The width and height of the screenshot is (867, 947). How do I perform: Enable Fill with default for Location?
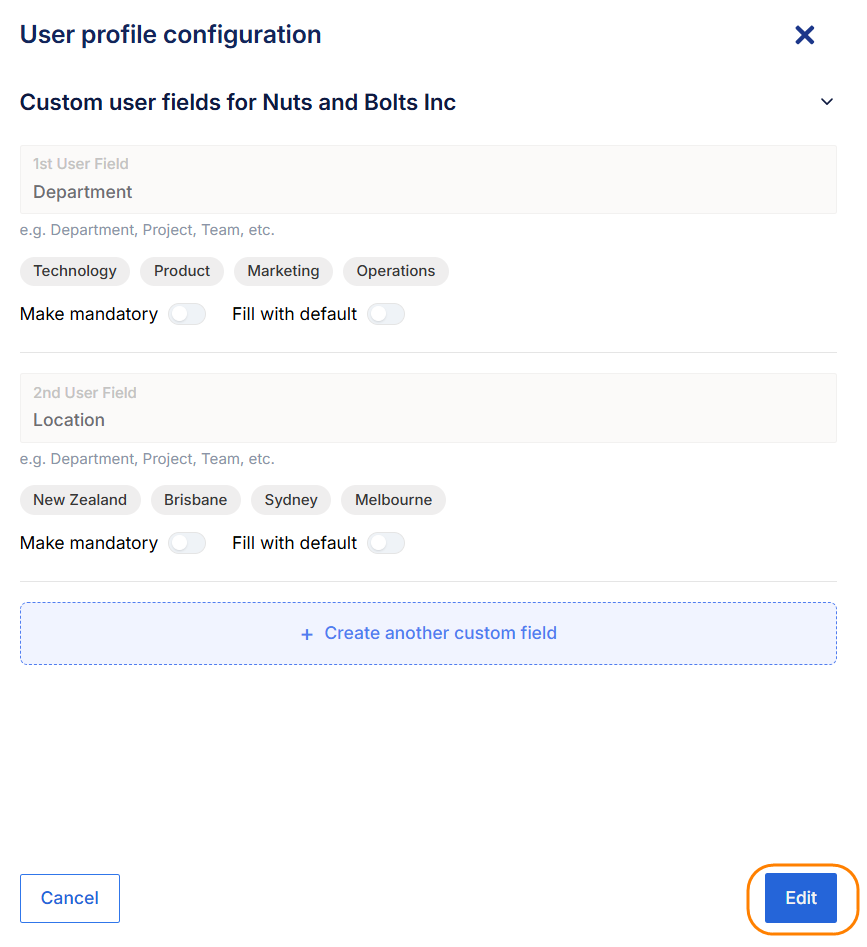(386, 543)
